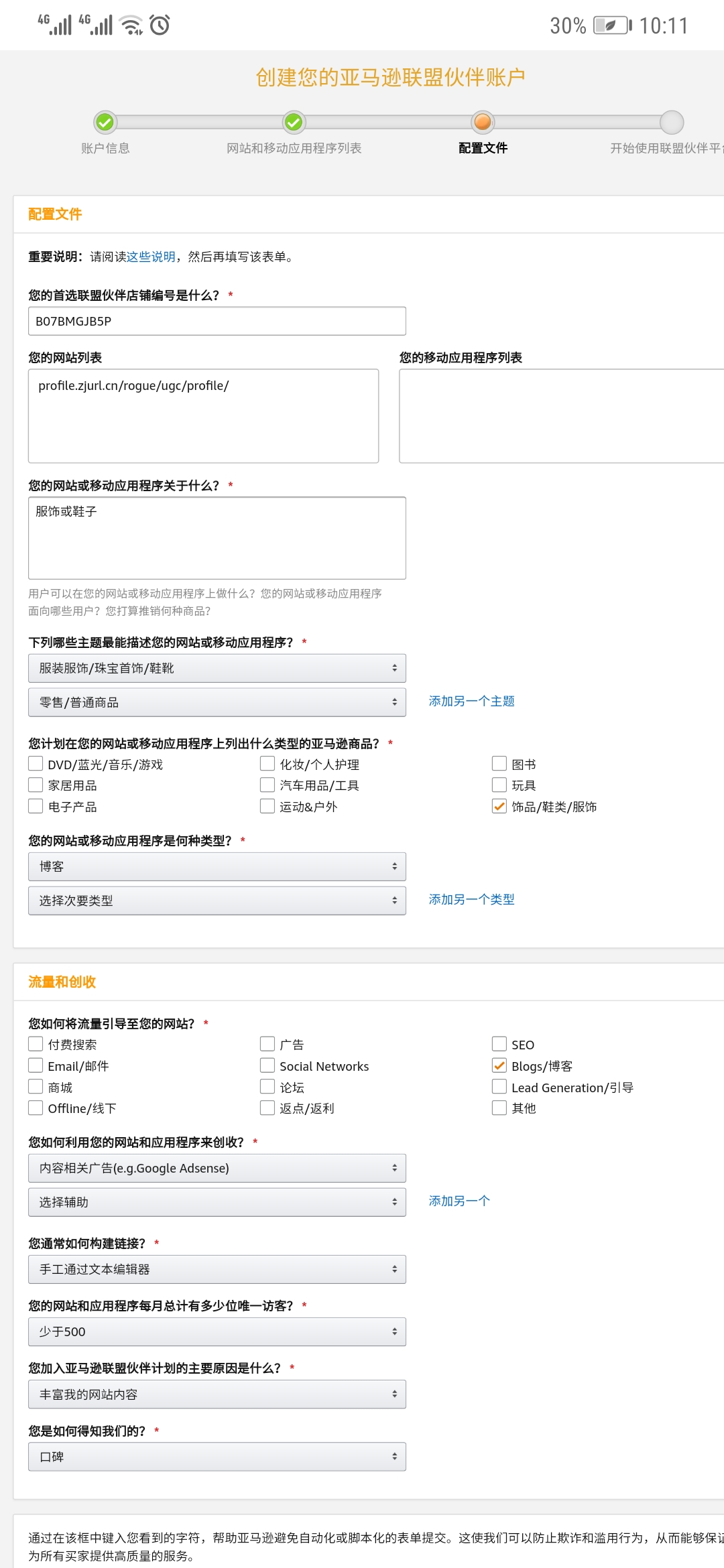
Task: Click the final gray step circle
Action: [x=672, y=122]
